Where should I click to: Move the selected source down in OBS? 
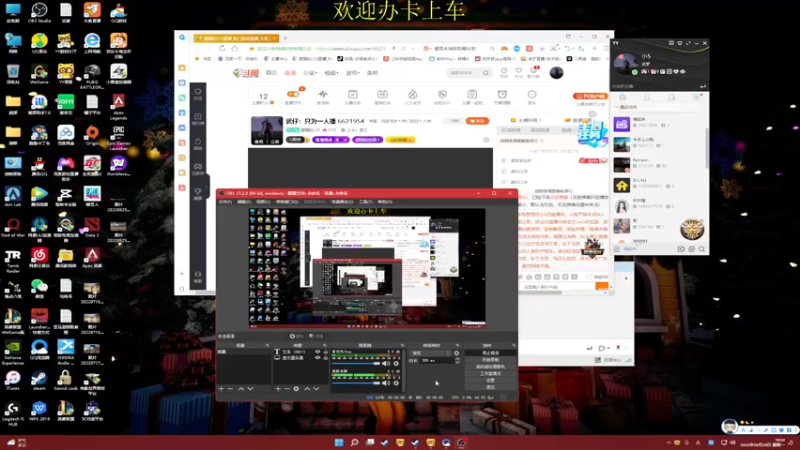pos(316,389)
